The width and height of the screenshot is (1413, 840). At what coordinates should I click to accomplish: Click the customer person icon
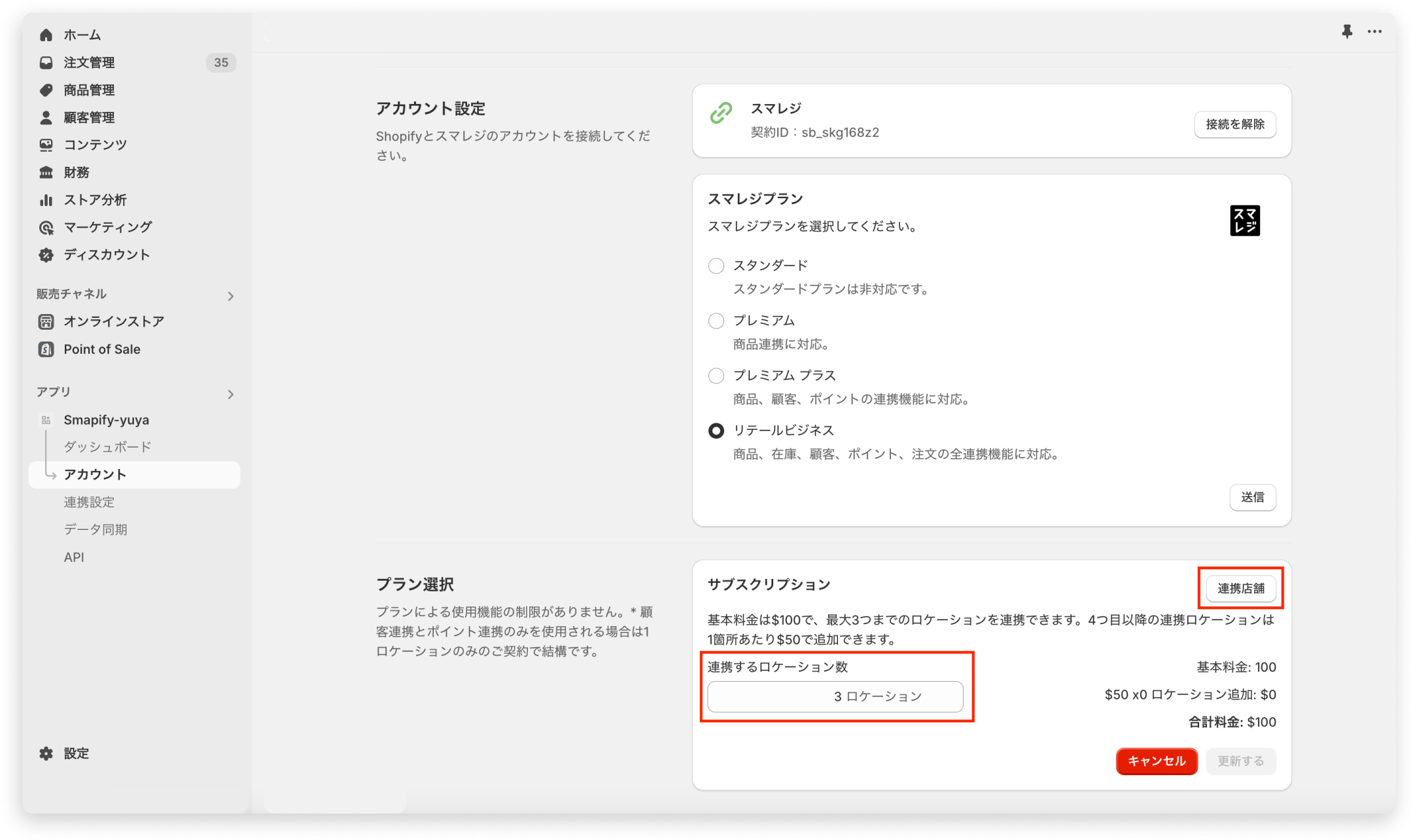(46, 117)
